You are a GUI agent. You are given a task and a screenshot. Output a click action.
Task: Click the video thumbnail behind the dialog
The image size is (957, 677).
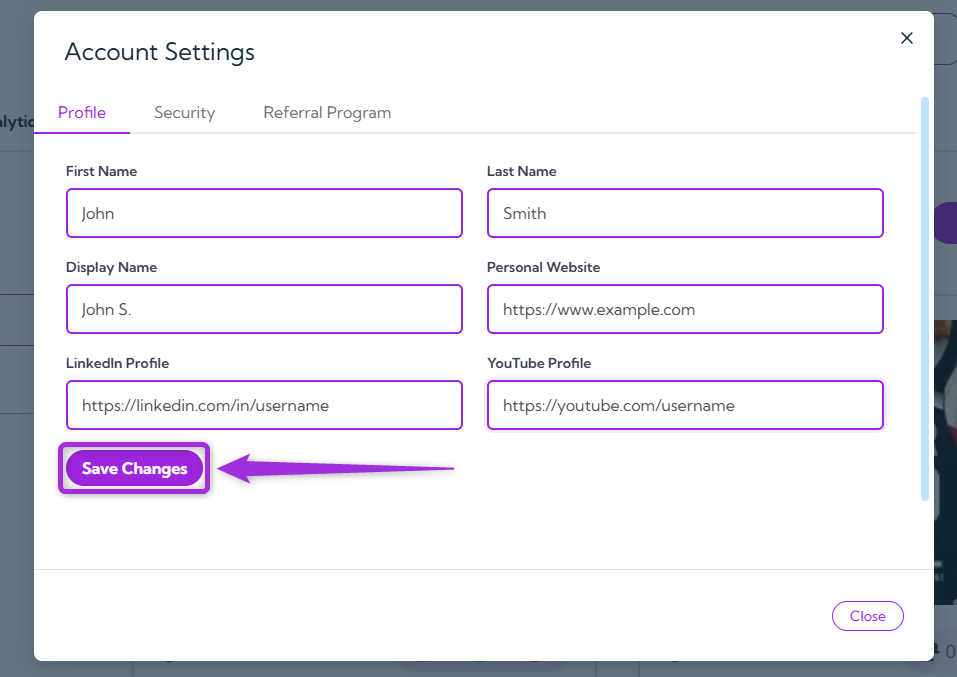click(x=949, y=440)
